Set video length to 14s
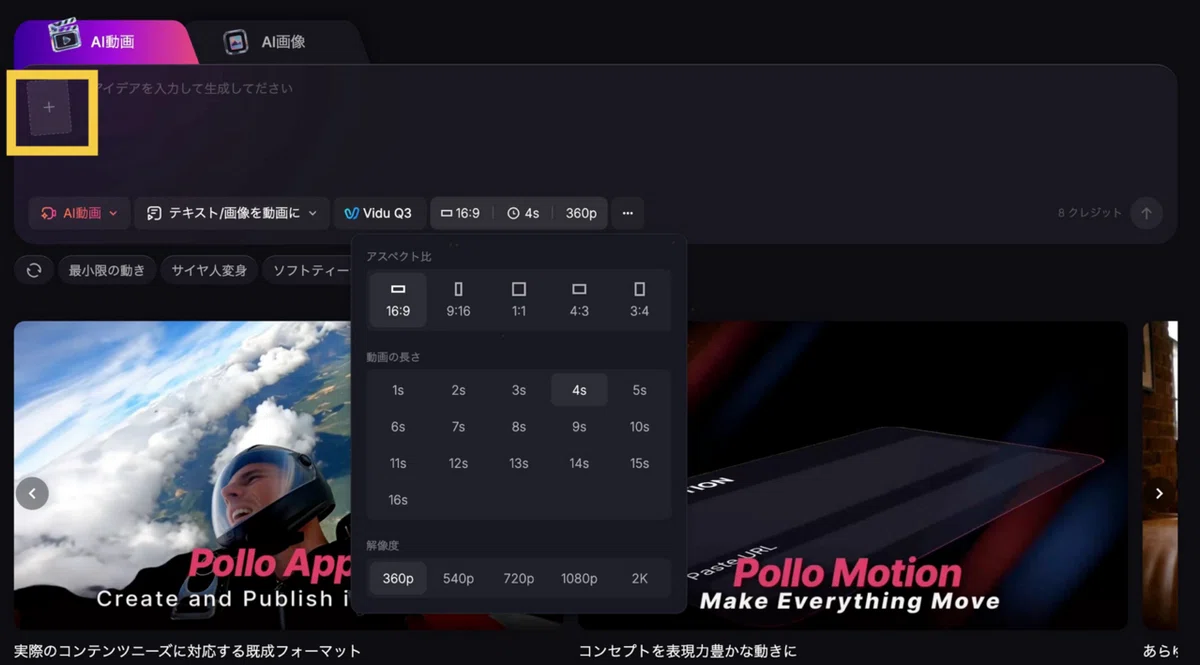The width and height of the screenshot is (1200, 665). click(579, 463)
